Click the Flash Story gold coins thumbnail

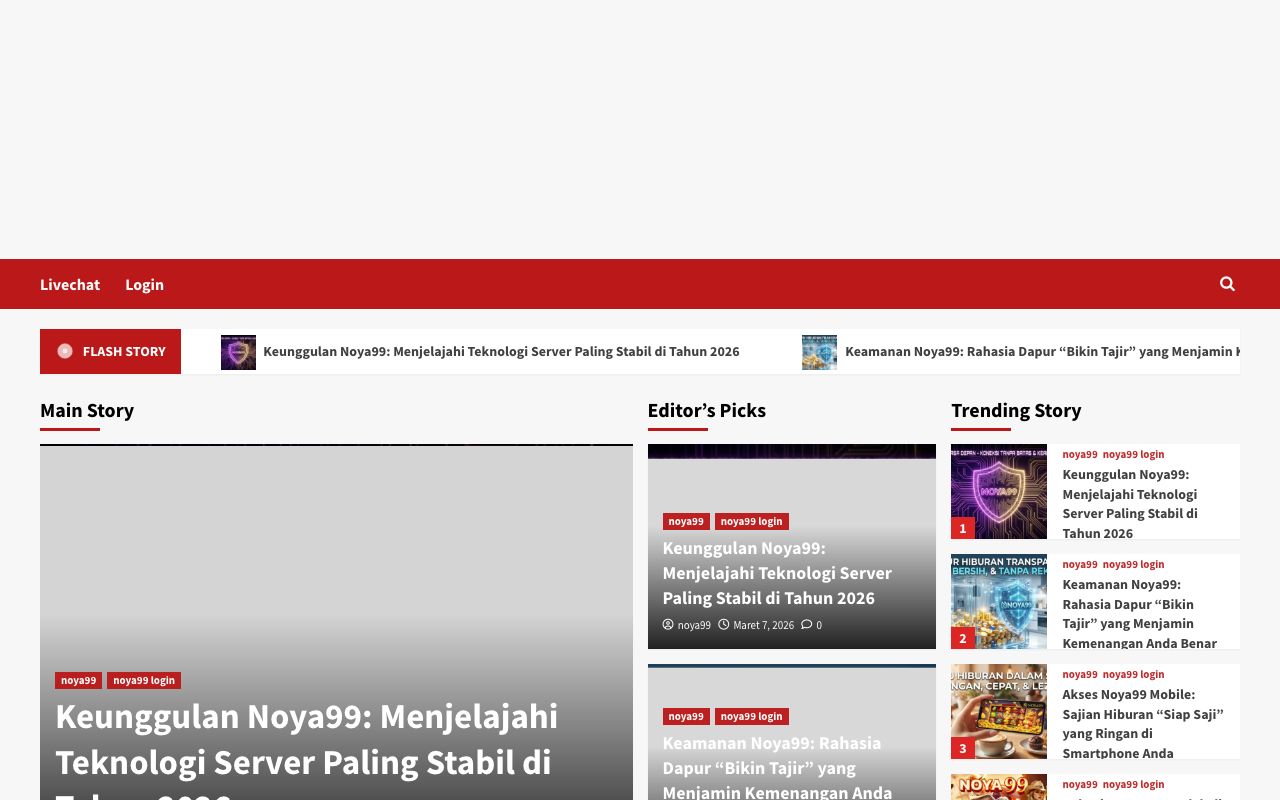[x=819, y=352]
